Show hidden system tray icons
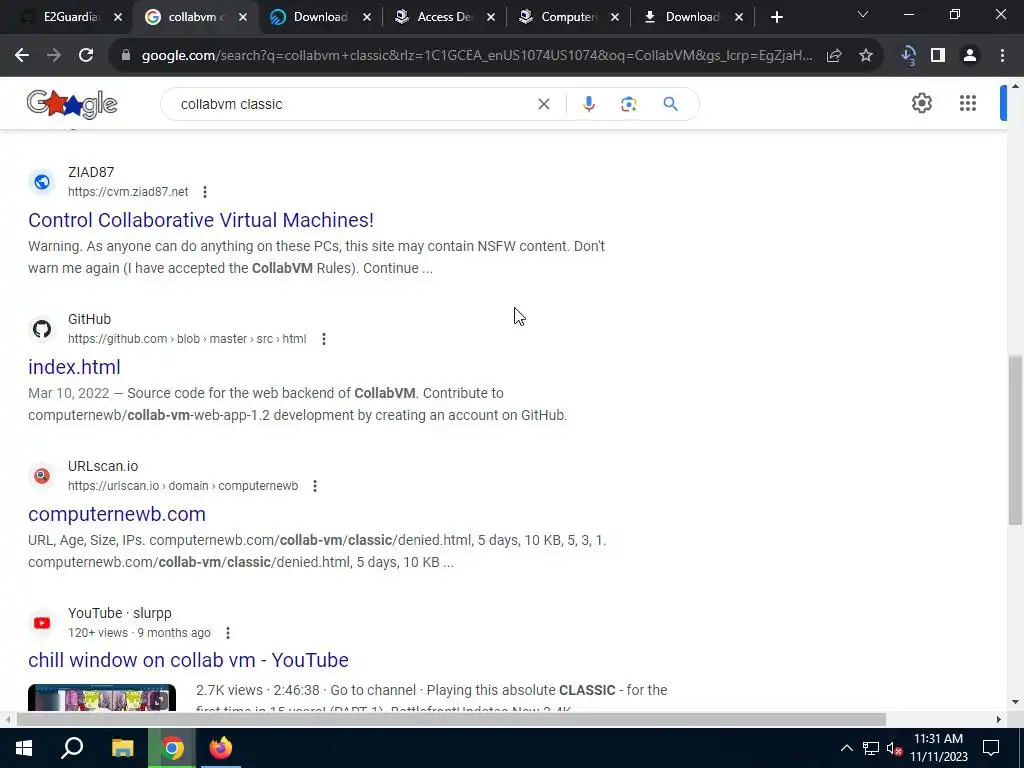Image resolution: width=1024 pixels, height=768 pixels. 846,748
